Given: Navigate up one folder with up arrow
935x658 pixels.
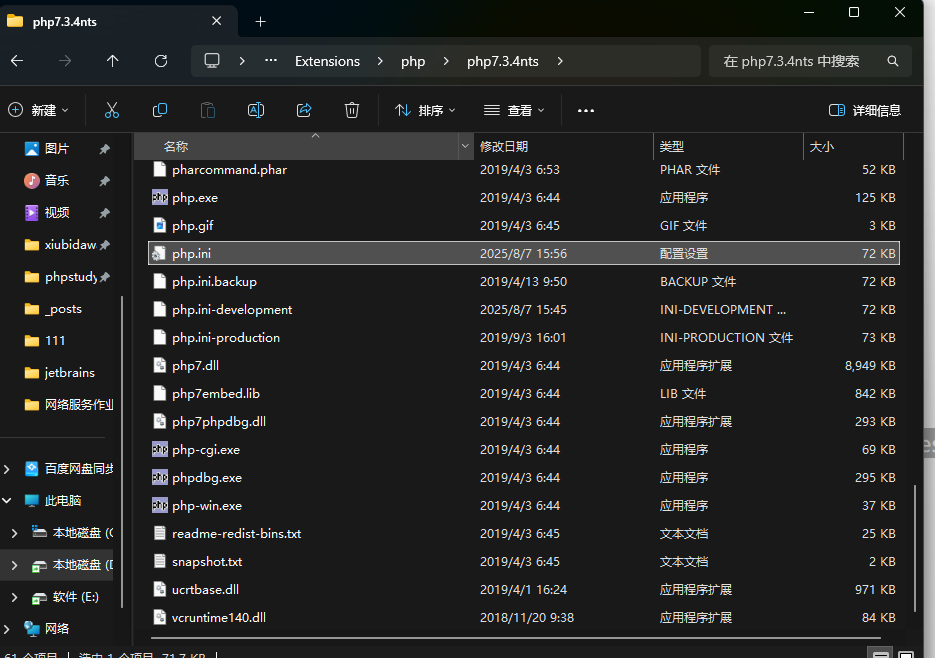Looking at the screenshot, I should point(112,61).
